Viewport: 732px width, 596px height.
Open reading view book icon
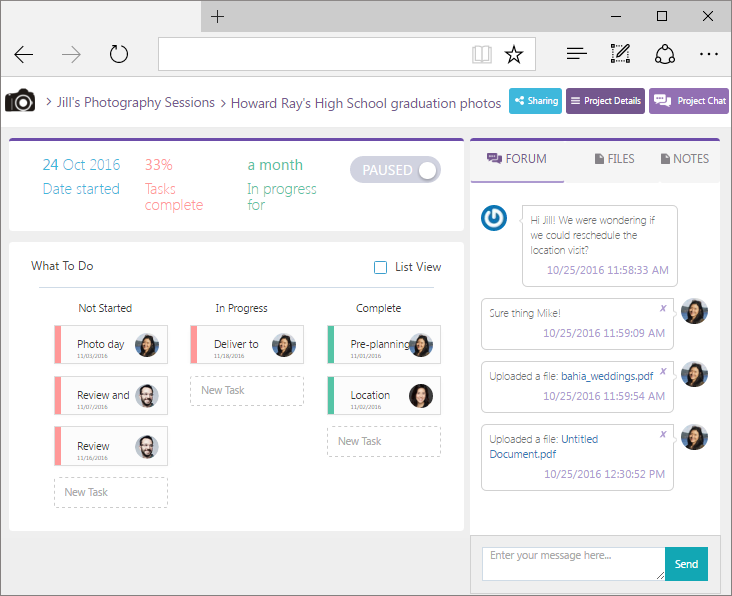pos(481,55)
